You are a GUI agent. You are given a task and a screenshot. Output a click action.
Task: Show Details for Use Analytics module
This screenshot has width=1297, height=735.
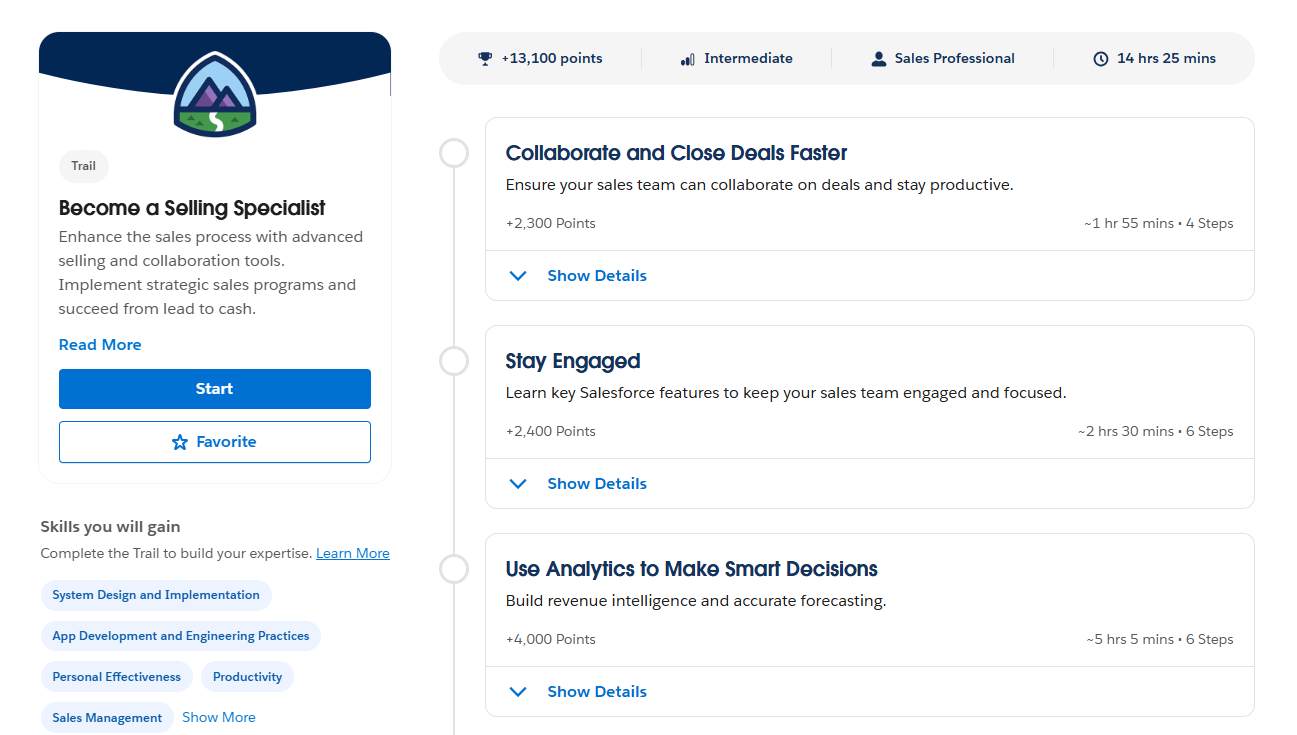click(597, 692)
